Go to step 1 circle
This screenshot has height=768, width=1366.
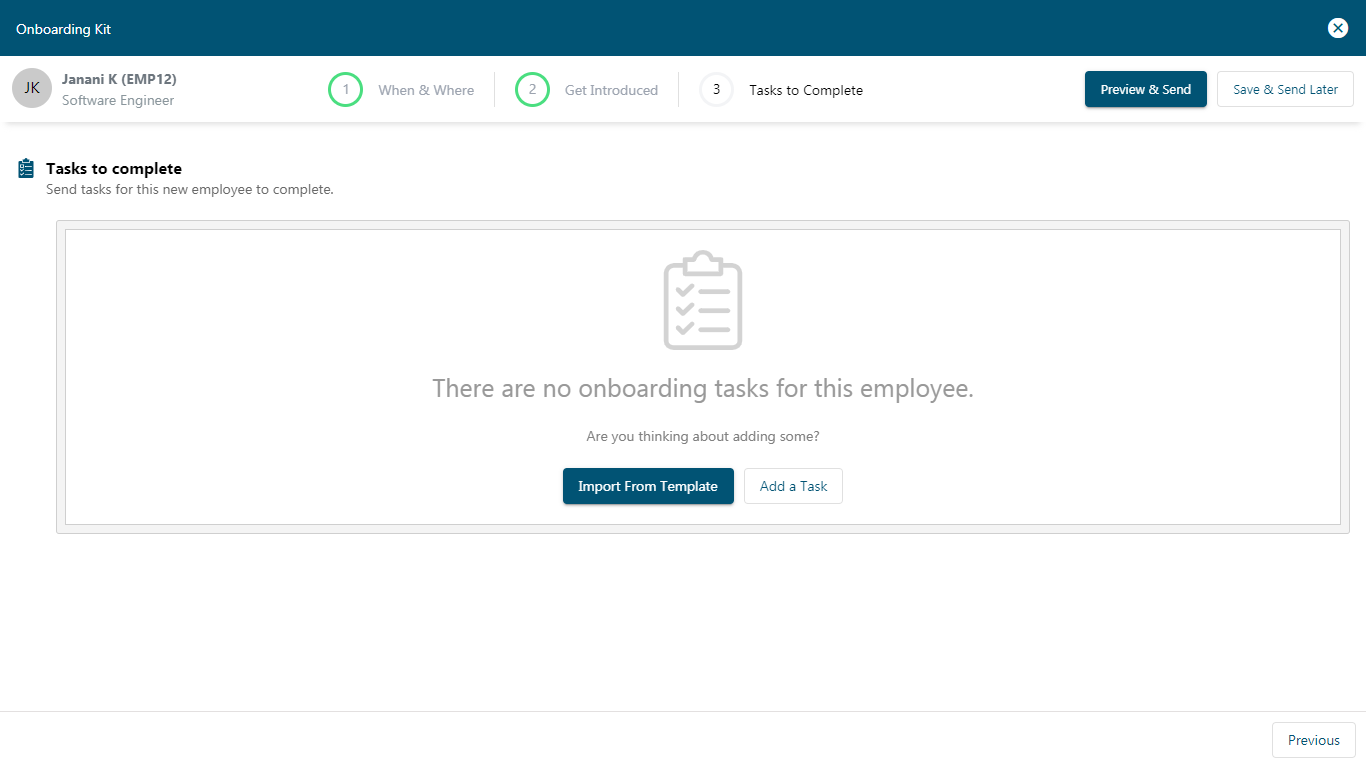coord(345,89)
